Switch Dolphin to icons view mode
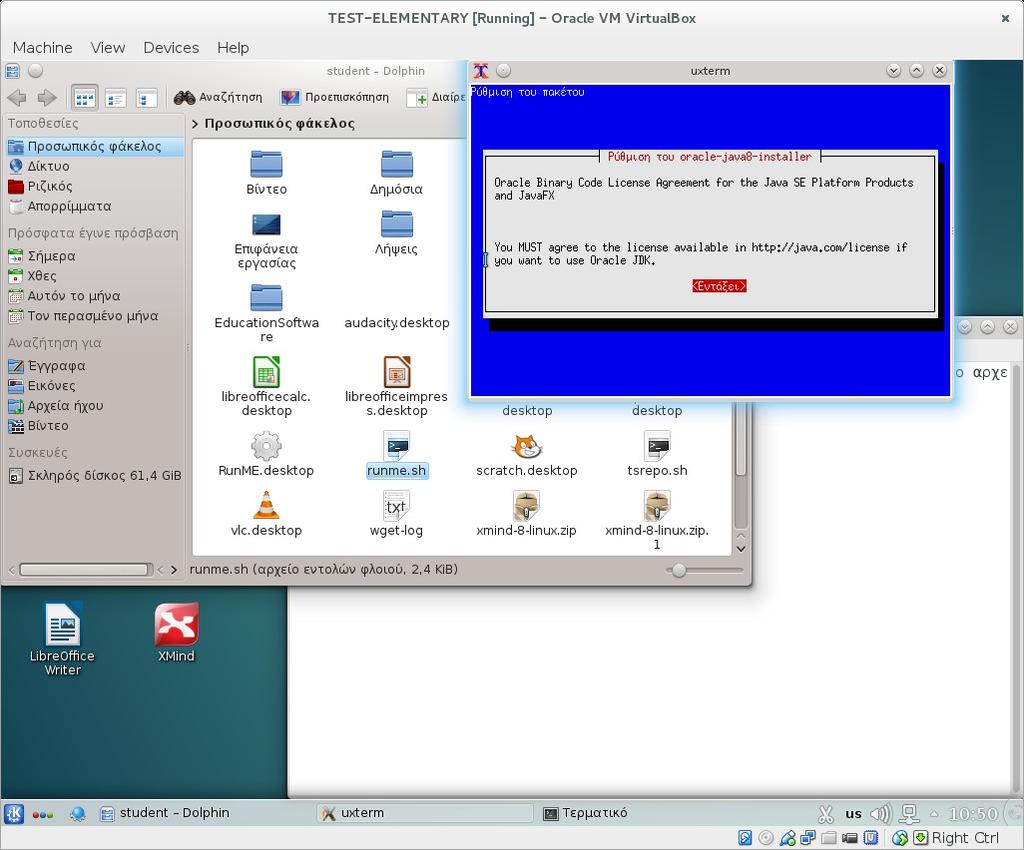This screenshot has height=850, width=1024. pos(85,99)
